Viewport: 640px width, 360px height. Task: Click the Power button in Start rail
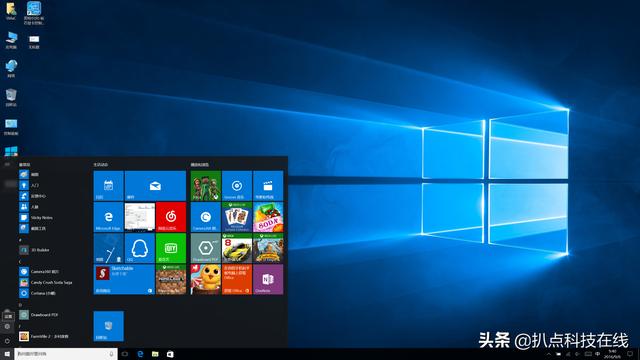(x=7, y=341)
